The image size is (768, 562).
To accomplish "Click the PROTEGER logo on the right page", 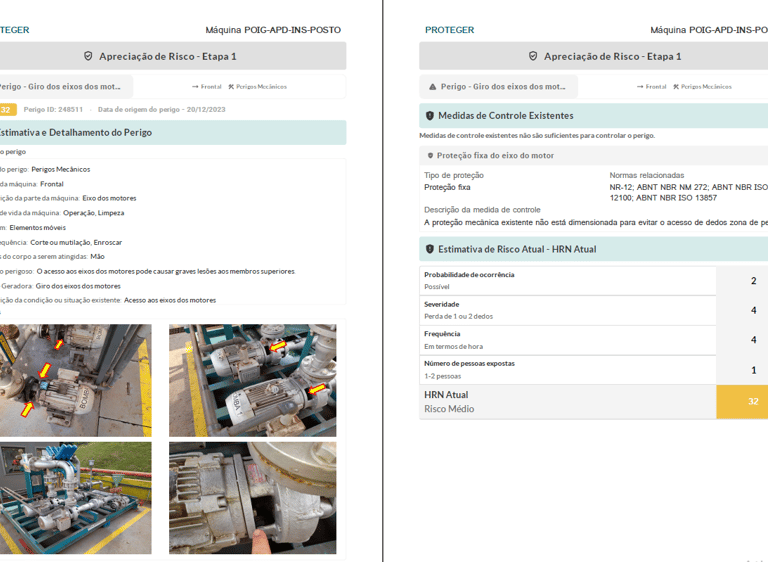I will (450, 30).
